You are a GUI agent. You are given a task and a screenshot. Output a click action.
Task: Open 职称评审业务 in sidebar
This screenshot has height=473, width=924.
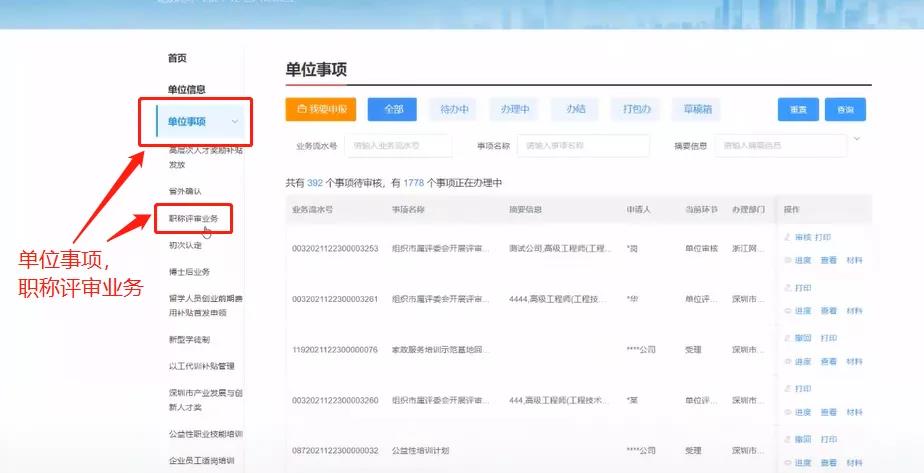[193, 217]
